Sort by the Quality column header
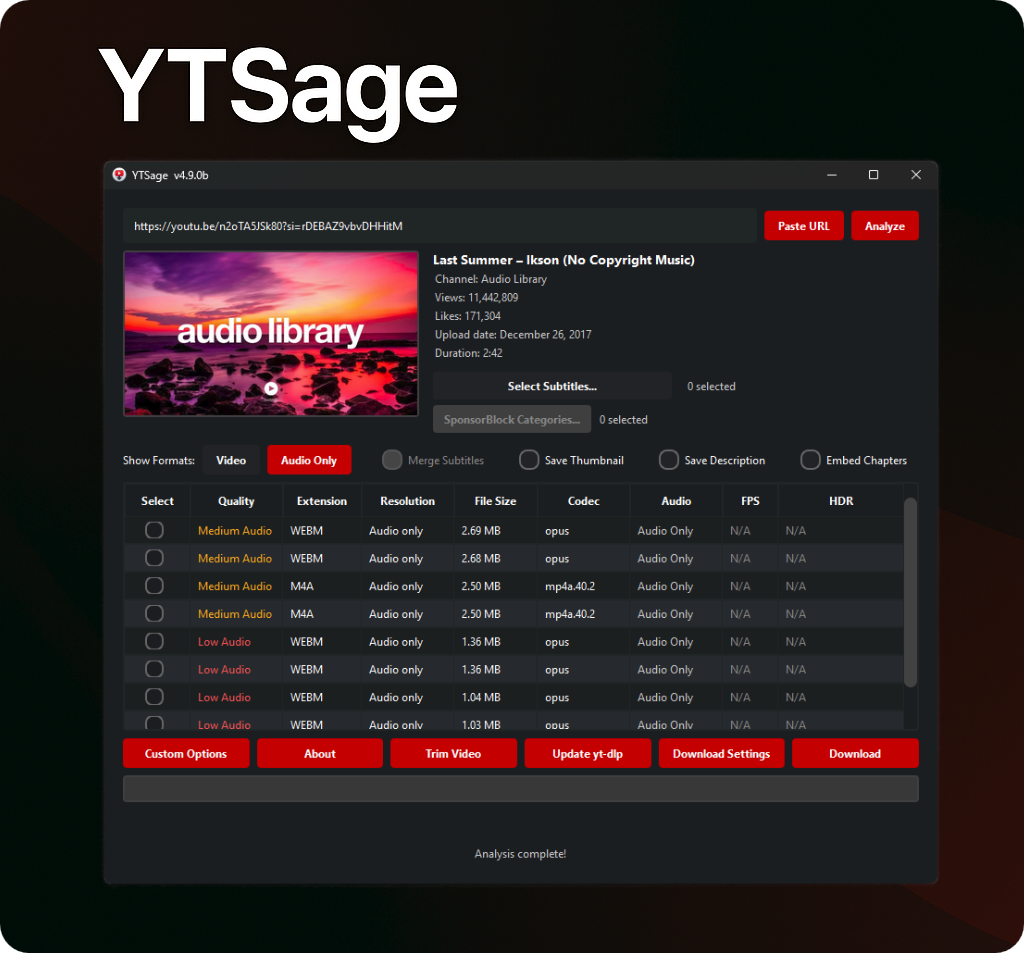 [236, 501]
